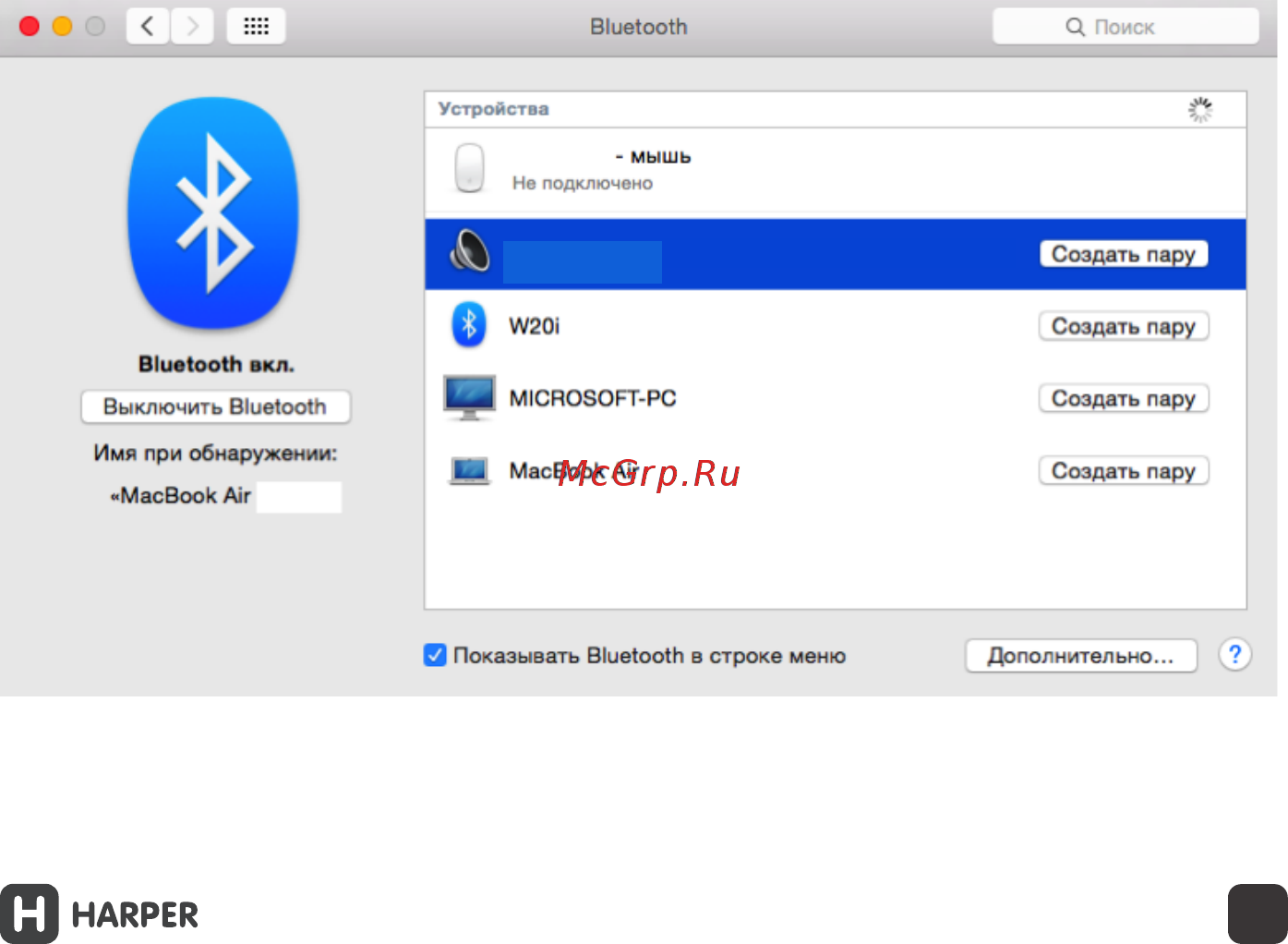
Task: Select MICROSOFT-PC in device list
Action: pyautogui.click(x=836, y=398)
